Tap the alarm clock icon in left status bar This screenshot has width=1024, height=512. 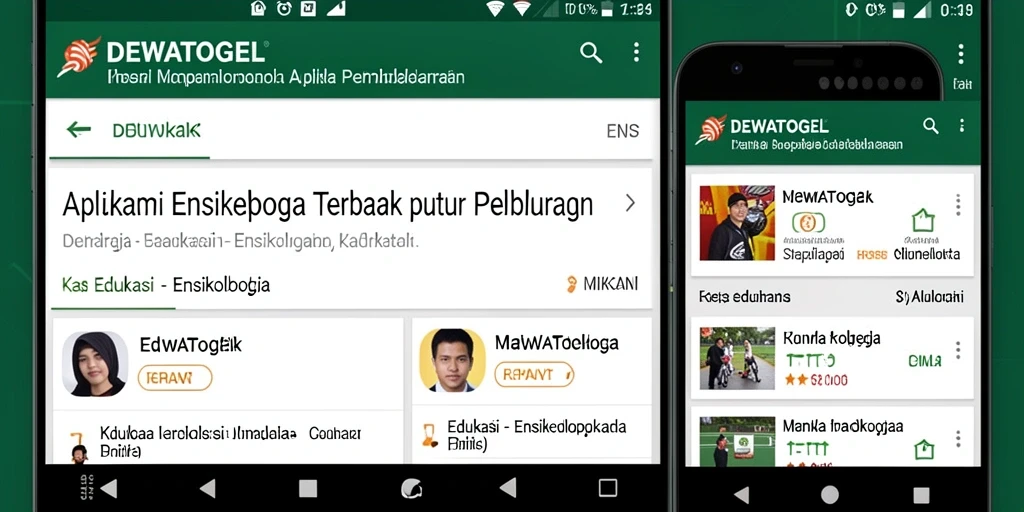pyautogui.click(x=284, y=8)
